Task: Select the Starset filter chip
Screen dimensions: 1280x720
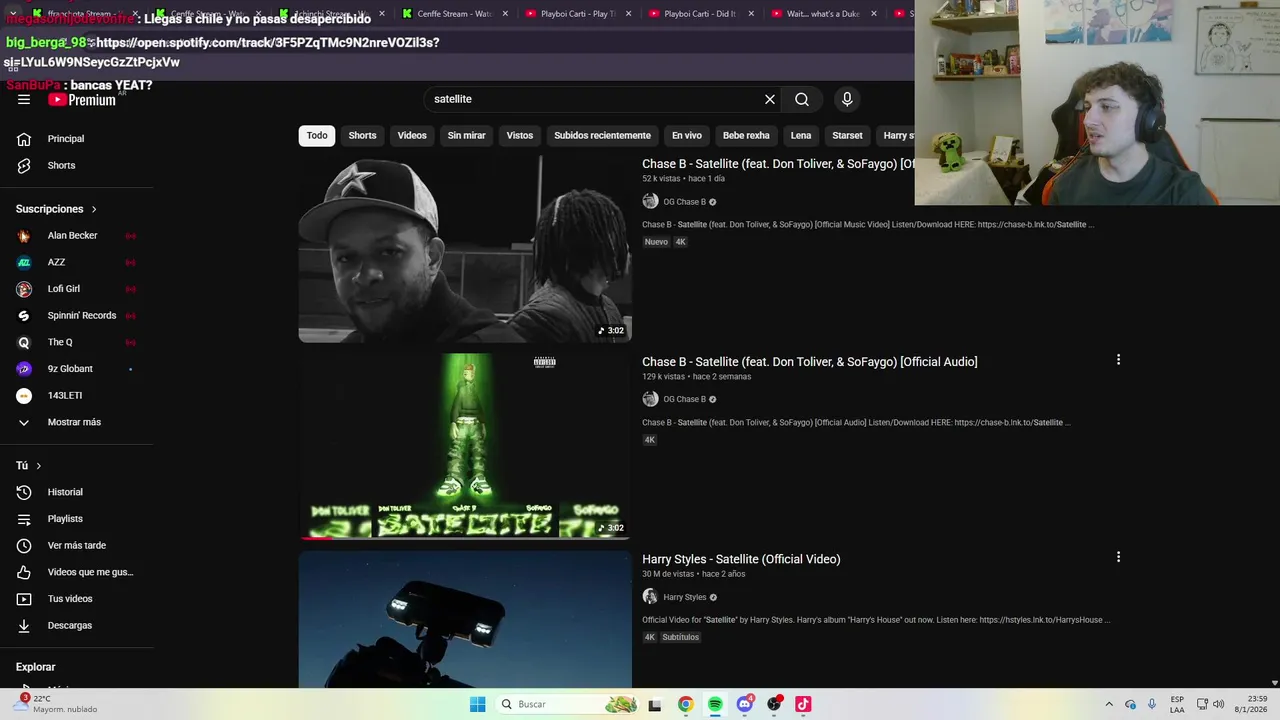Action: tap(847, 136)
